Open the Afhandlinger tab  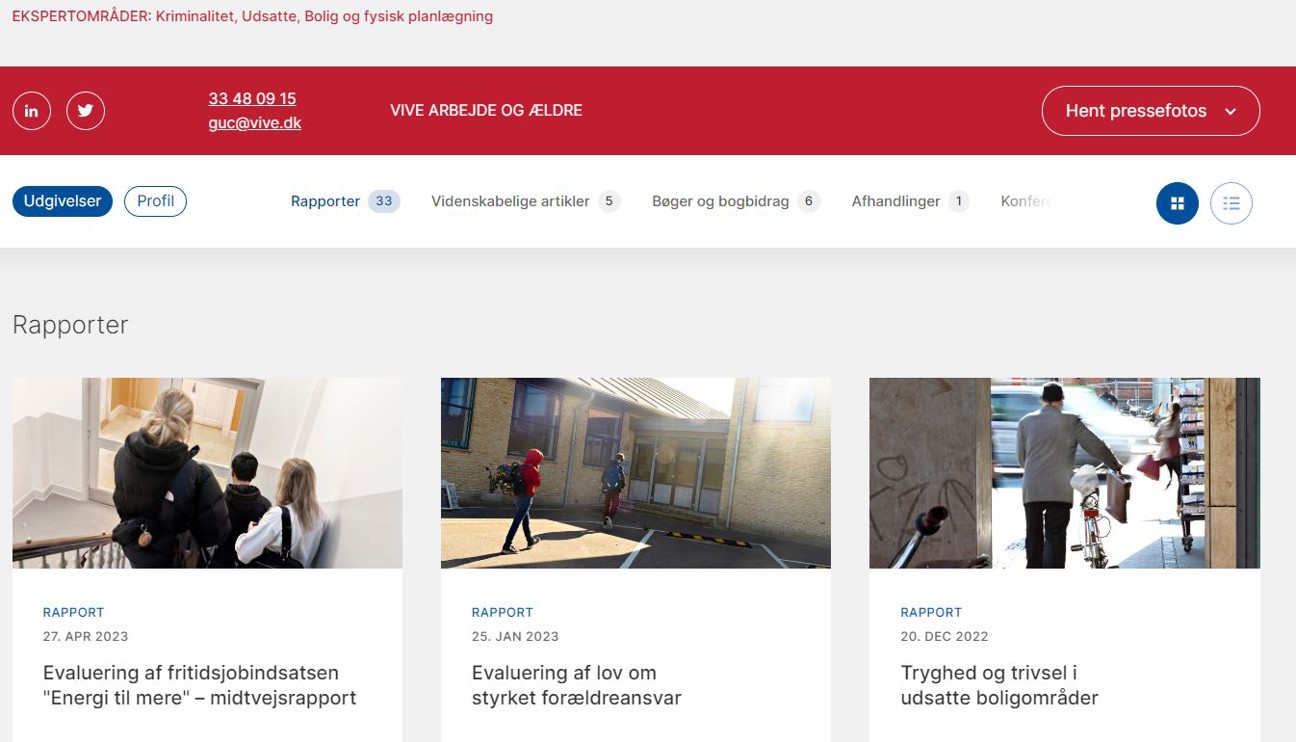tap(896, 201)
